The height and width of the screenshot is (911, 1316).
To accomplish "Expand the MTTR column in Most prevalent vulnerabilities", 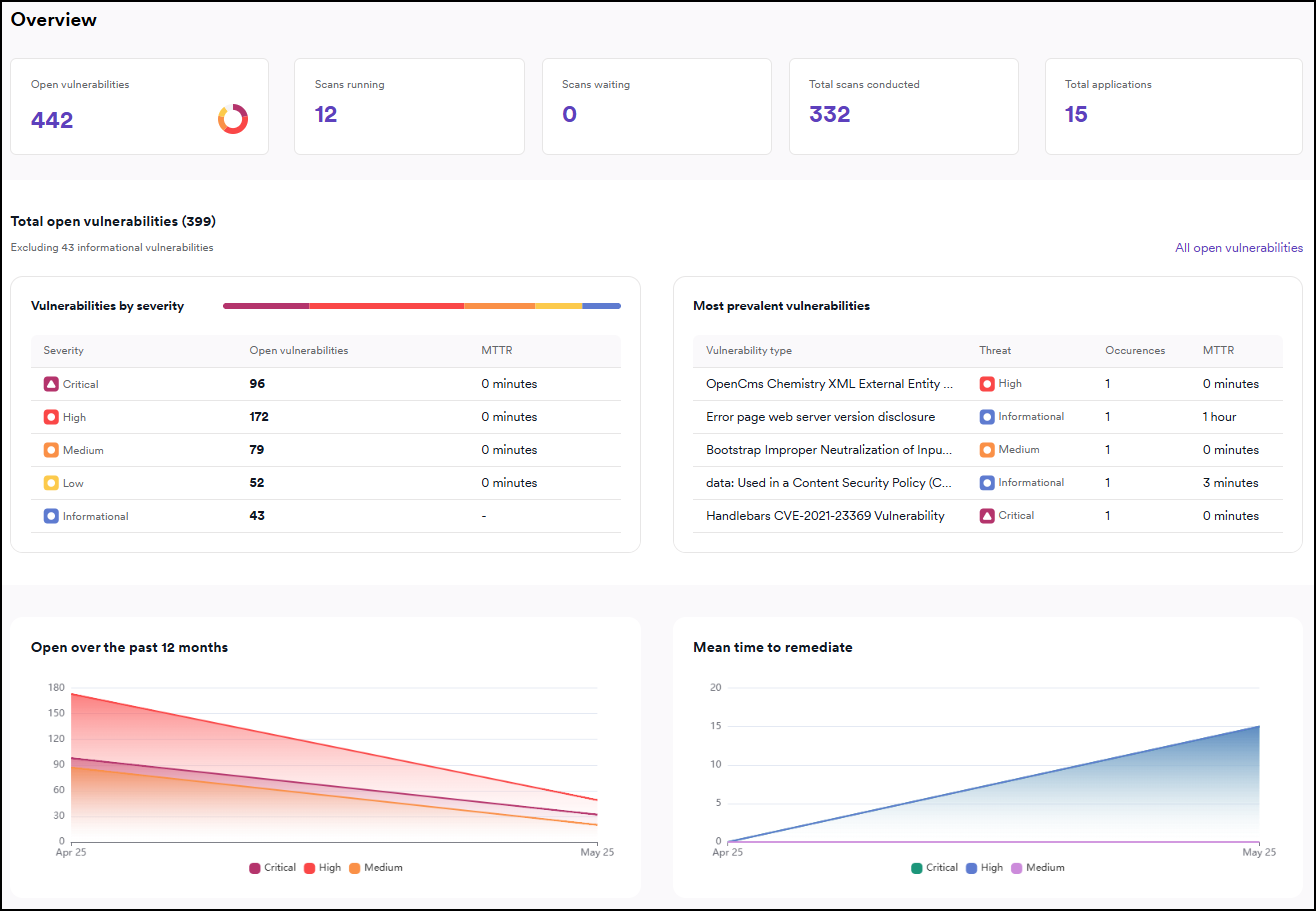I will 1217,350.
